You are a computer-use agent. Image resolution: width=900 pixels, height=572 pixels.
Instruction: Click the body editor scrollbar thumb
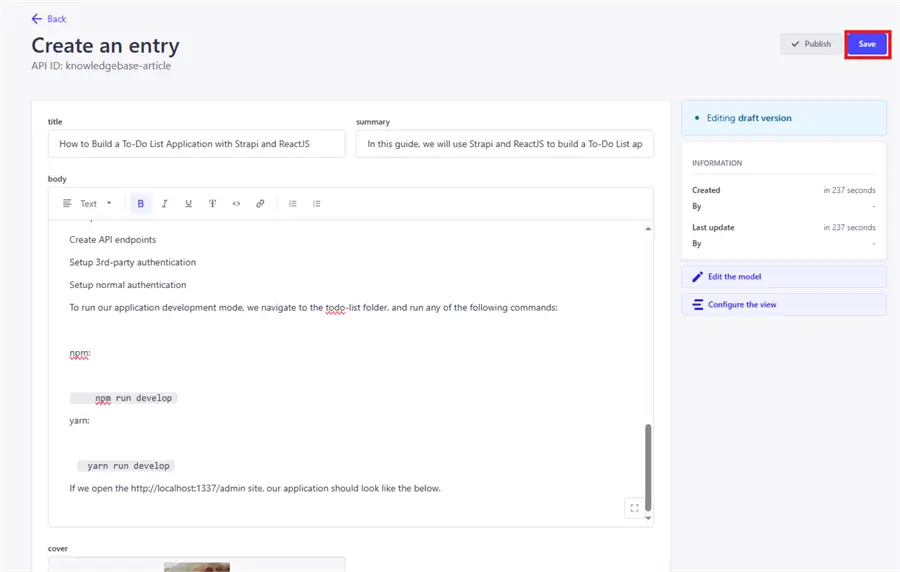point(648,467)
